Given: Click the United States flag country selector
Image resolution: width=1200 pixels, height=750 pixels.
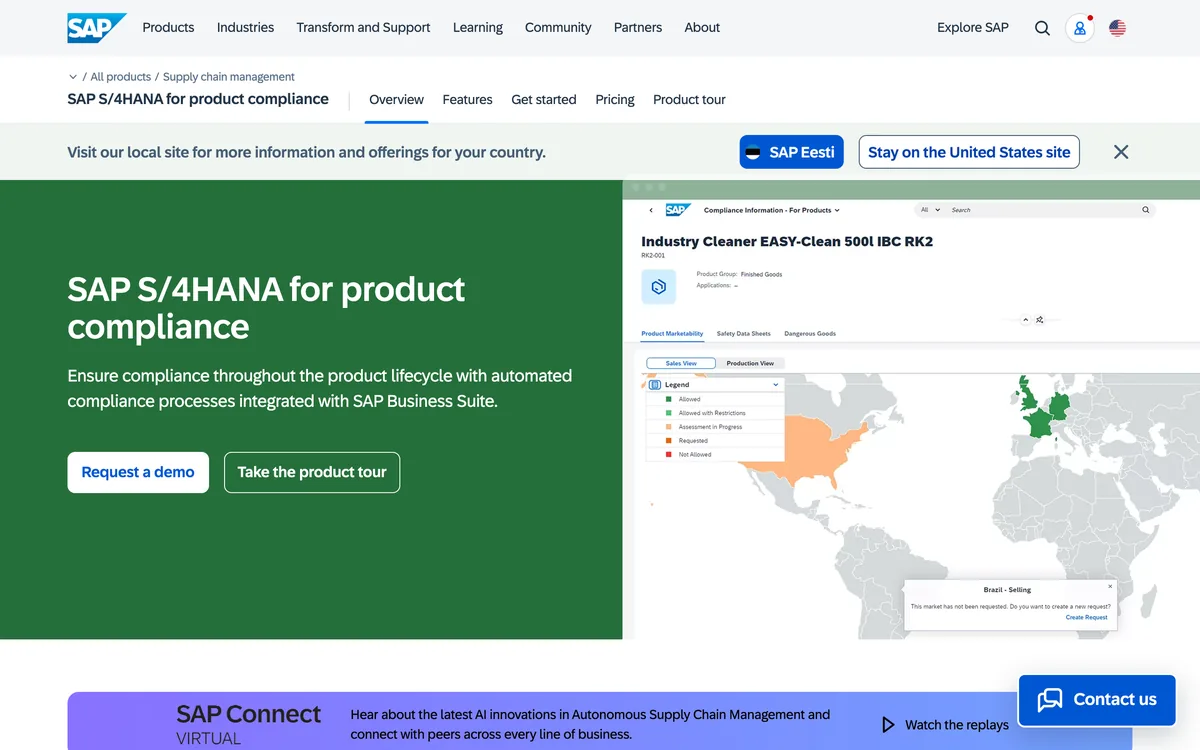Looking at the screenshot, I should tap(1118, 28).
